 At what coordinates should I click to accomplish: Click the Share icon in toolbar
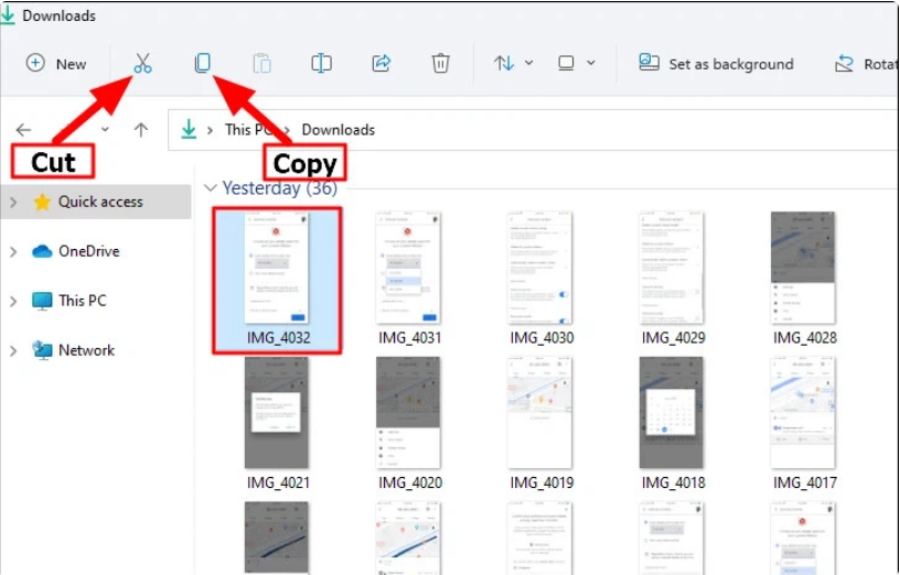[381, 63]
